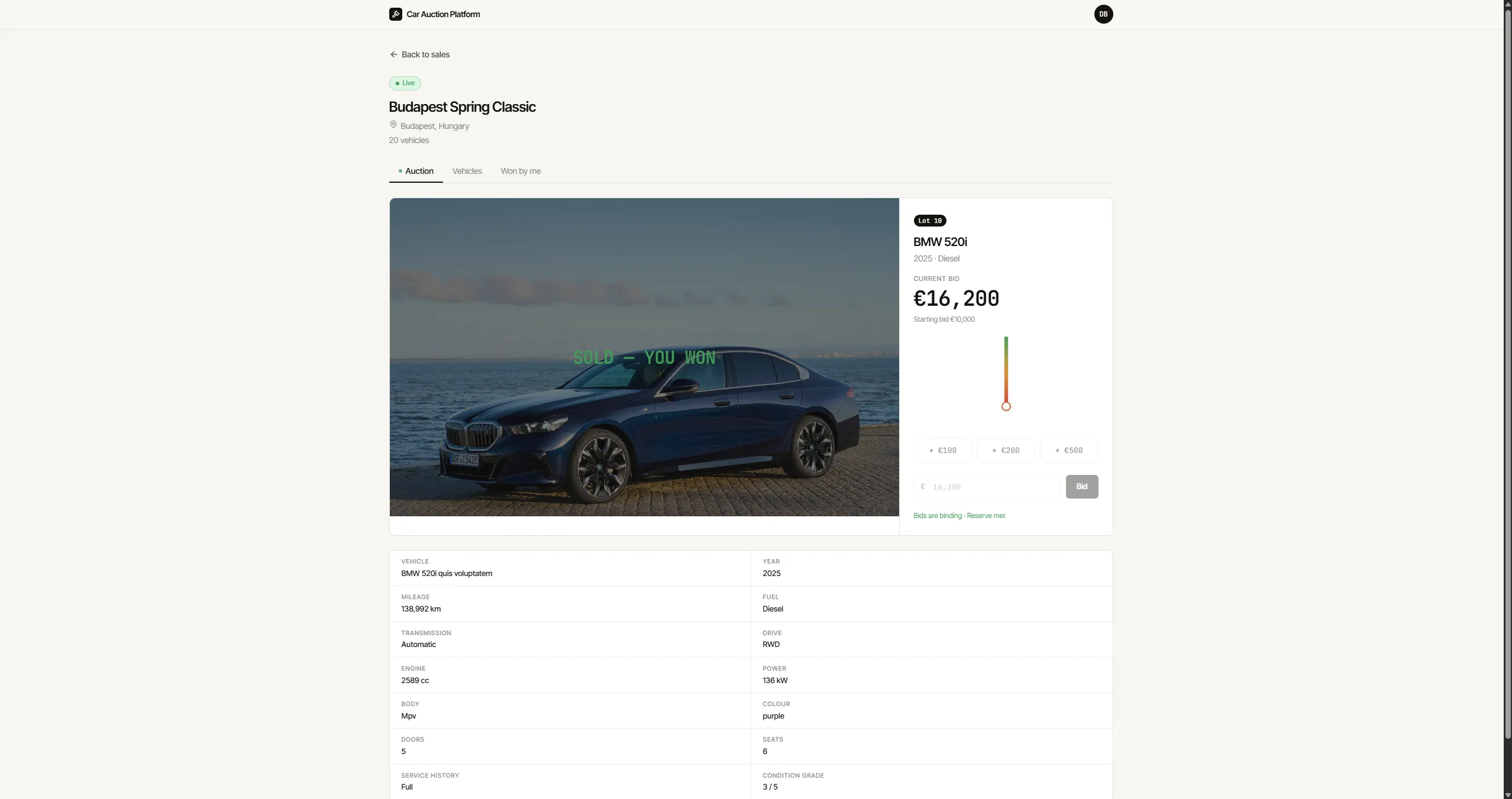Click the purple colour value
This screenshot has height=799, width=1512.
tap(773, 716)
